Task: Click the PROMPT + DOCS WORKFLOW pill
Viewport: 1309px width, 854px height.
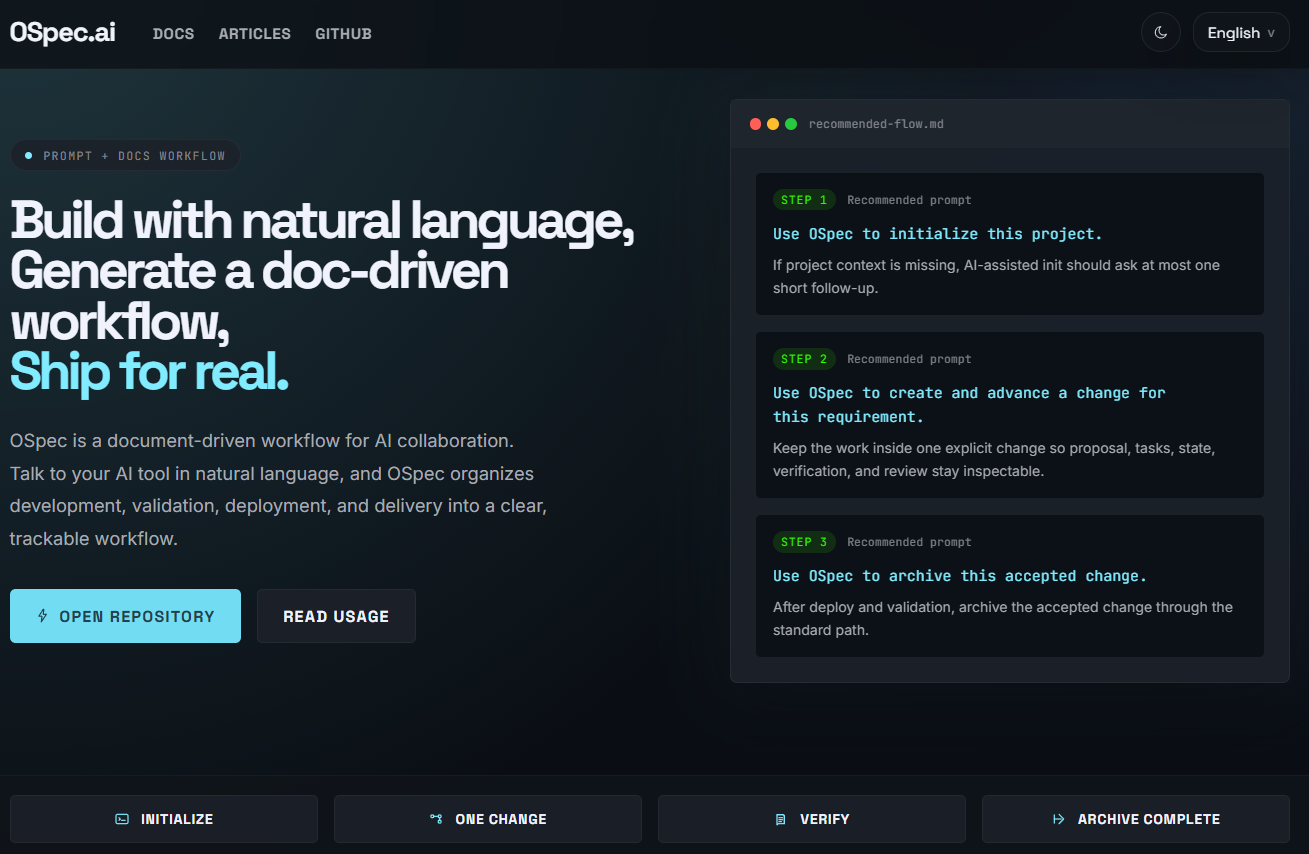Action: 125,156
